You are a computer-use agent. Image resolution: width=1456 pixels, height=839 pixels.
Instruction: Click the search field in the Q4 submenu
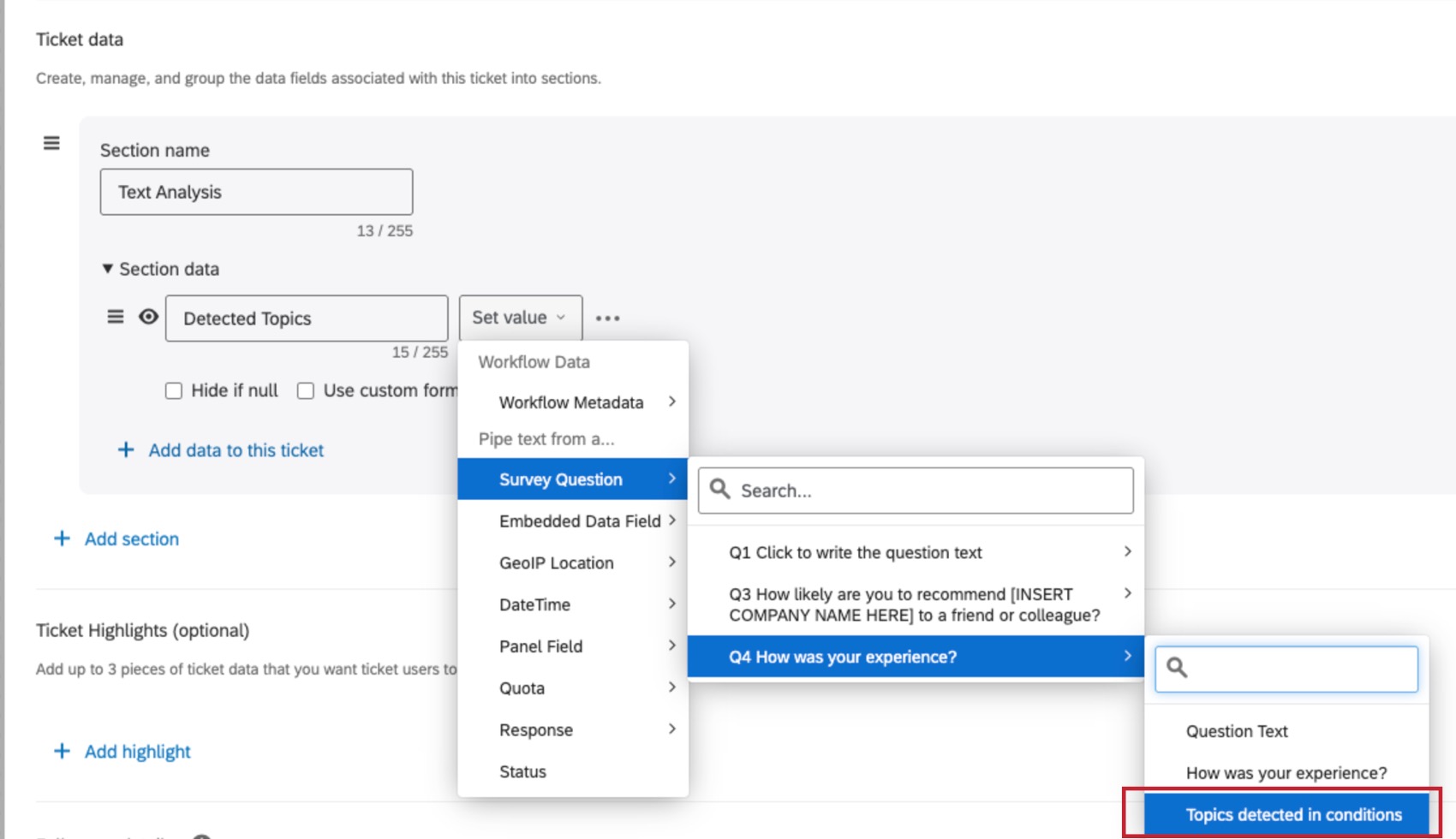click(x=1286, y=669)
